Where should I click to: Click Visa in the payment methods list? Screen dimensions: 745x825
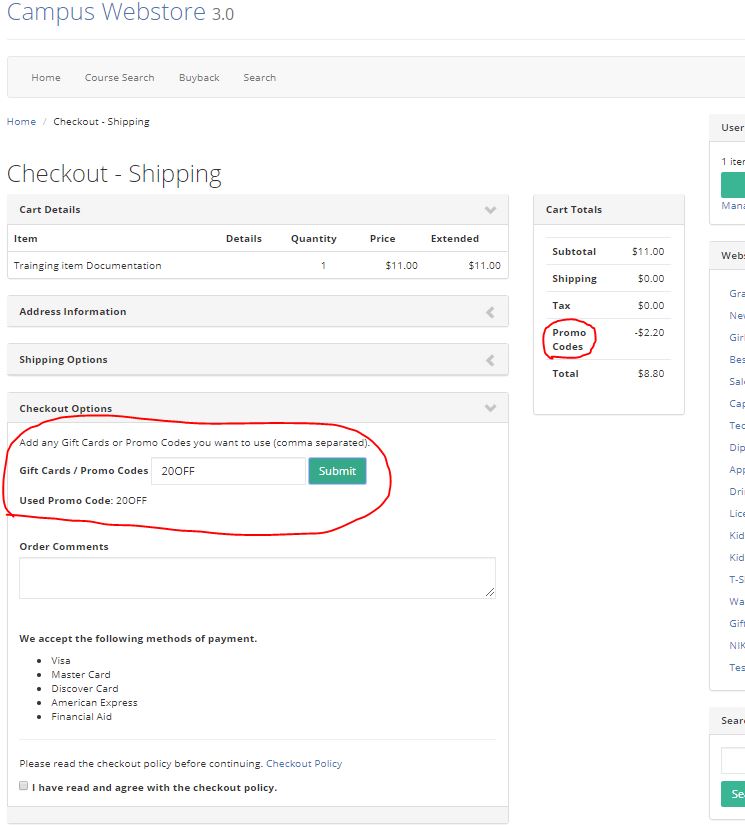coord(61,660)
